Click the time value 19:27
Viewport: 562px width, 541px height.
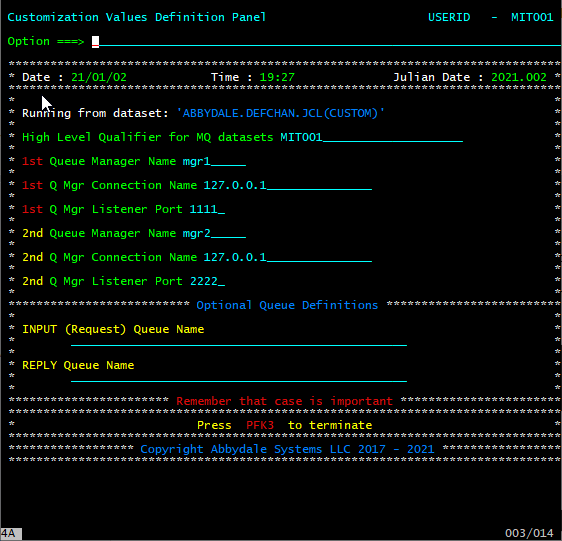277,77
